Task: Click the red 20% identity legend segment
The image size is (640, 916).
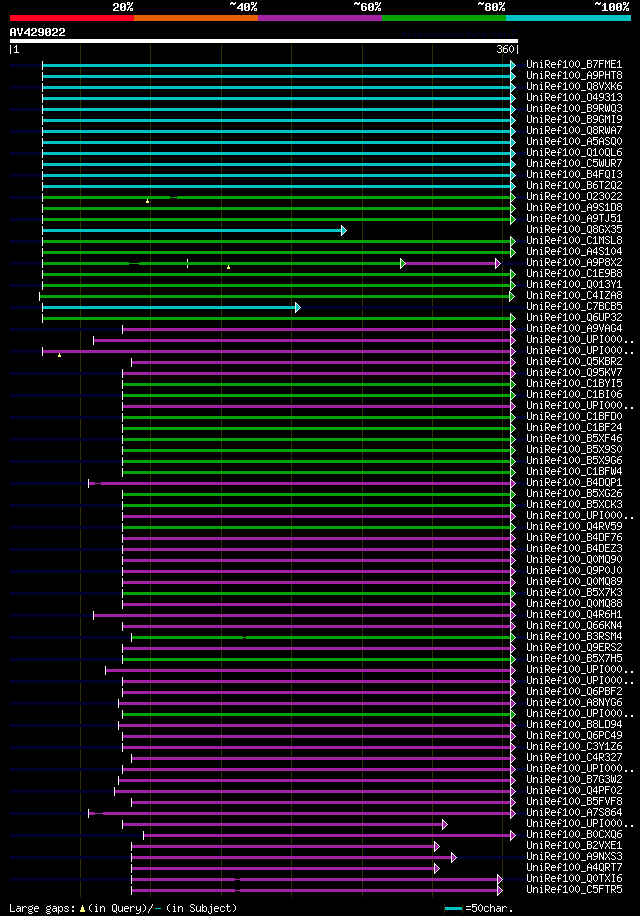Action: (72, 18)
